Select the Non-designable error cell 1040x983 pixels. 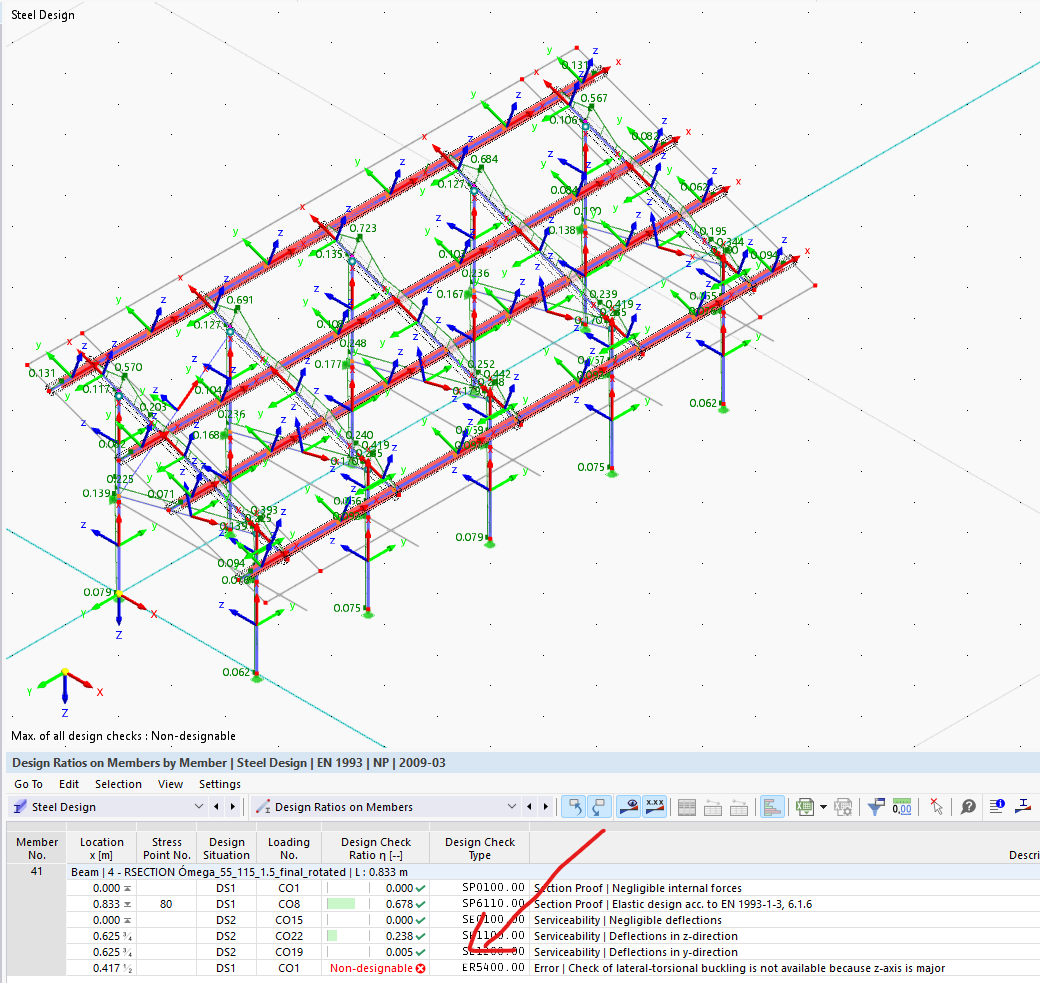coord(377,968)
